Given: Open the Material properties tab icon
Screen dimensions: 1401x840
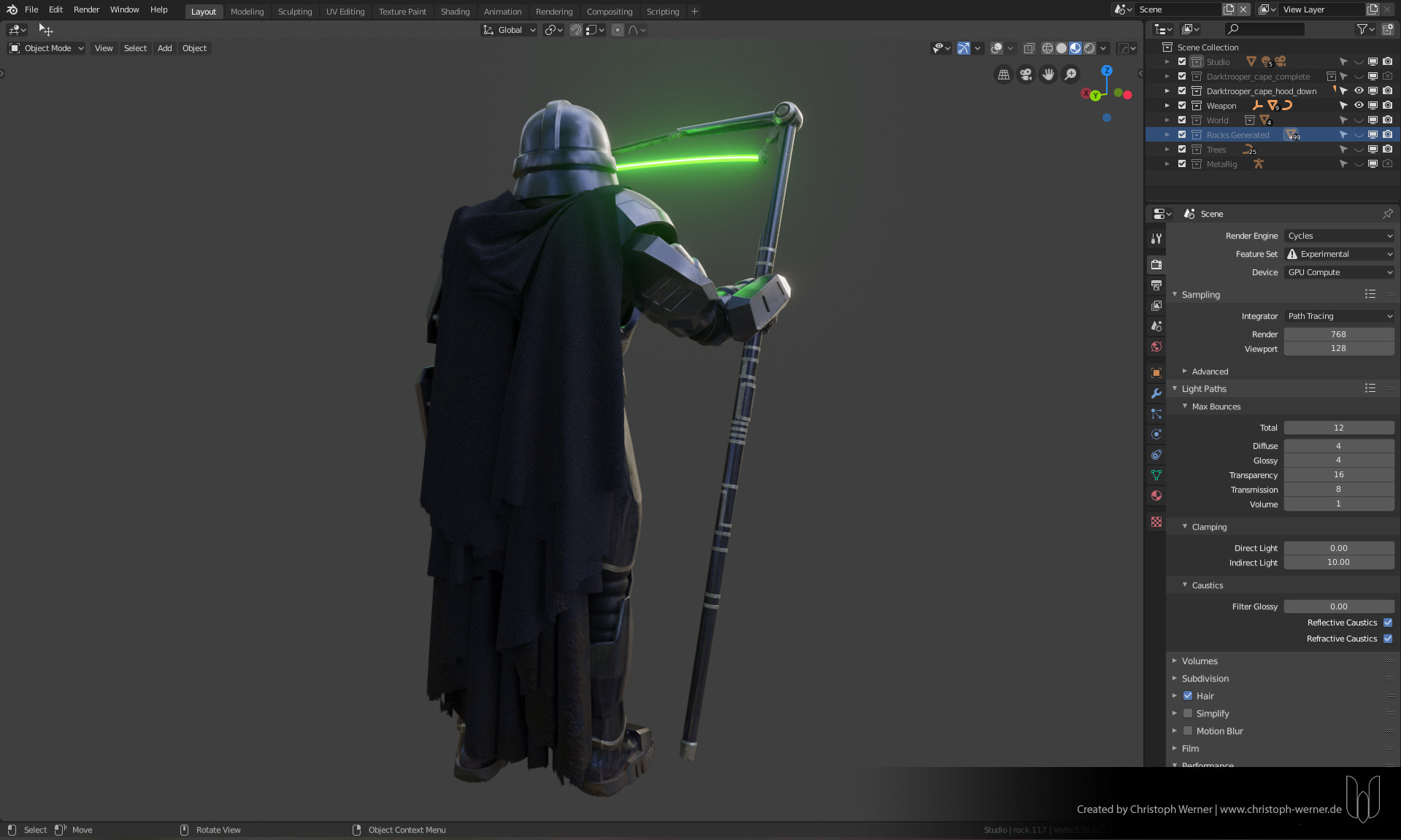Looking at the screenshot, I should pos(1156,495).
